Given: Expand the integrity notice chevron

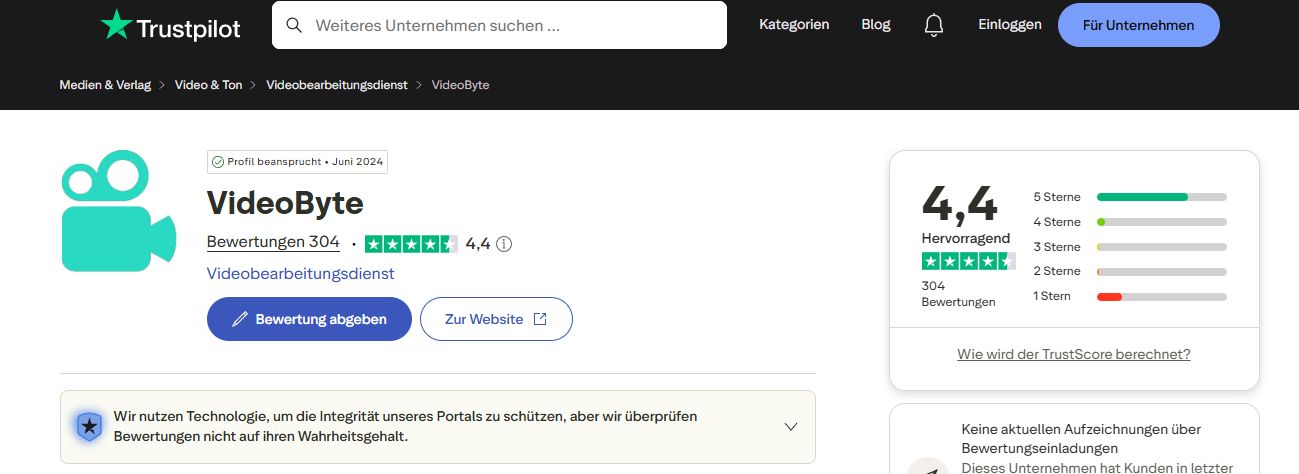Looking at the screenshot, I should tap(791, 427).
